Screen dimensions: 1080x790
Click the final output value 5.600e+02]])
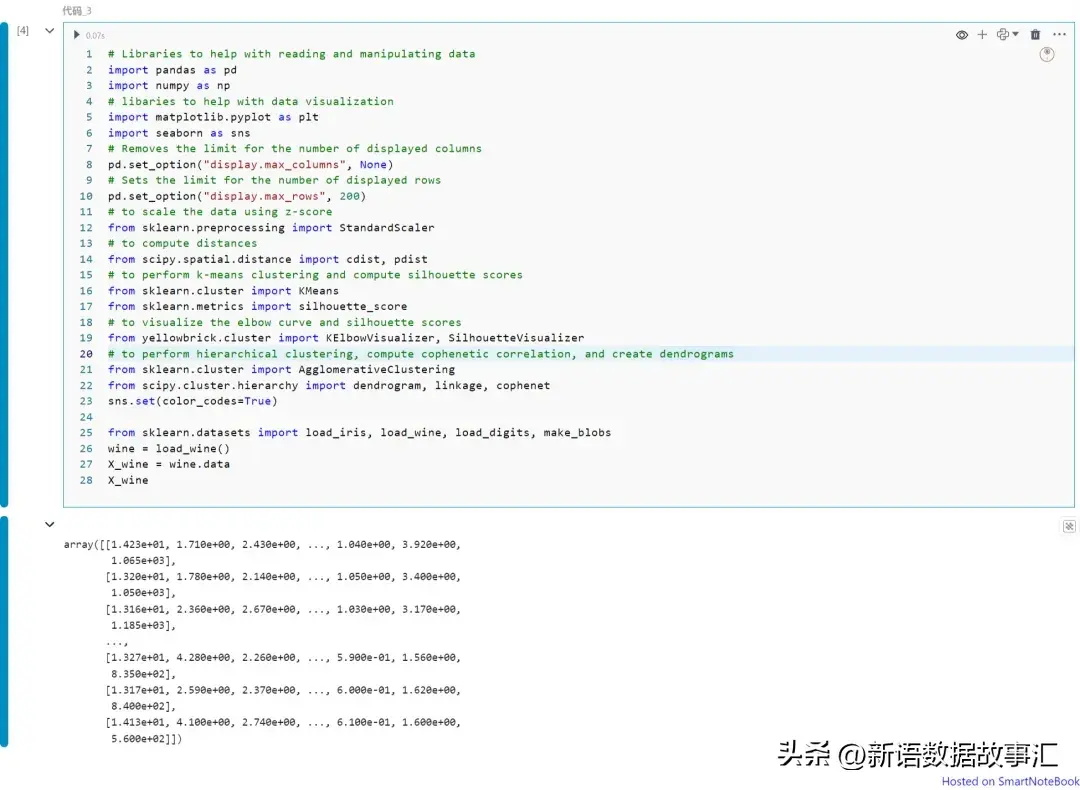tap(146, 738)
